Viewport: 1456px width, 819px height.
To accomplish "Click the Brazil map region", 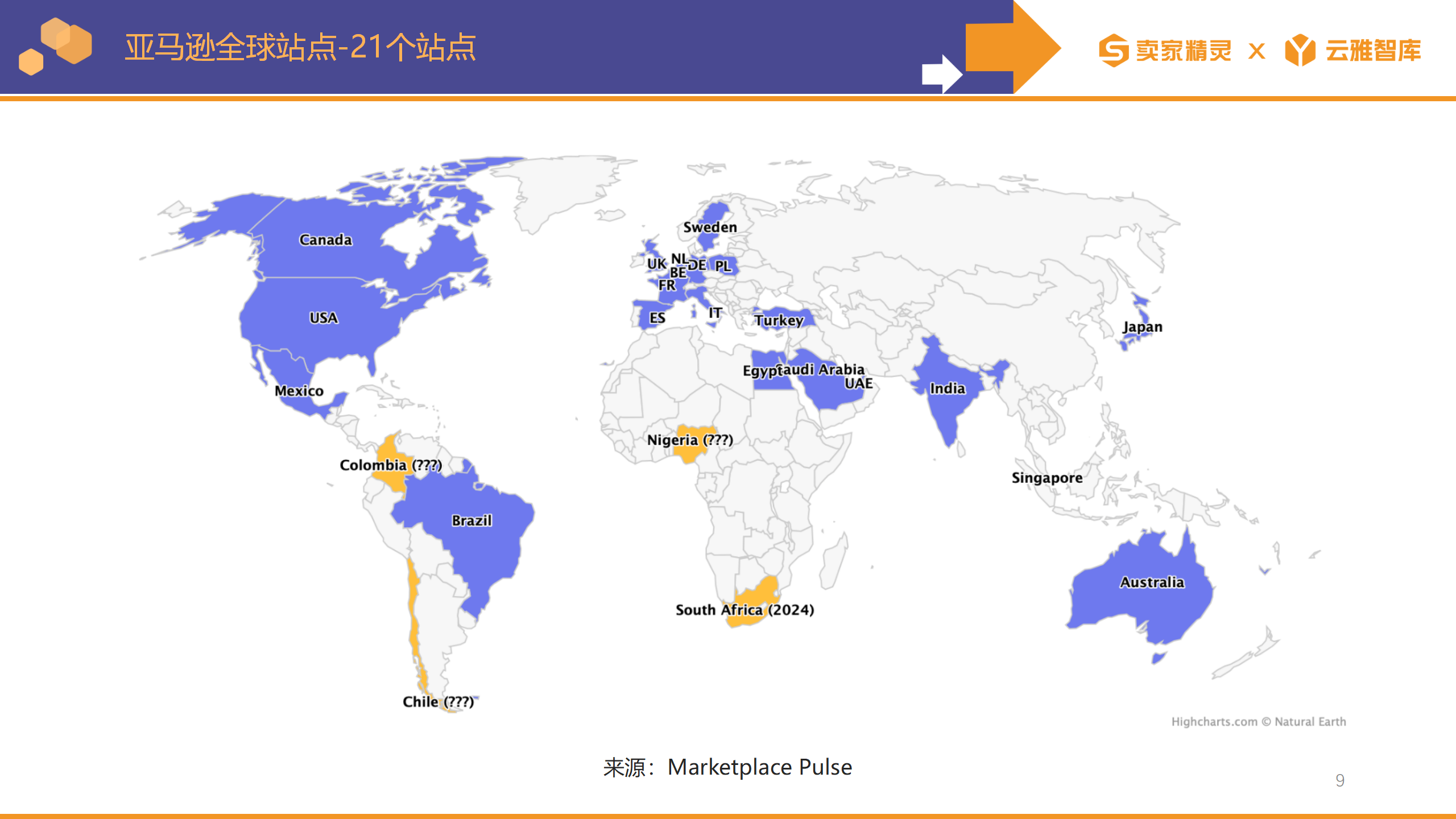I will coord(471,520).
